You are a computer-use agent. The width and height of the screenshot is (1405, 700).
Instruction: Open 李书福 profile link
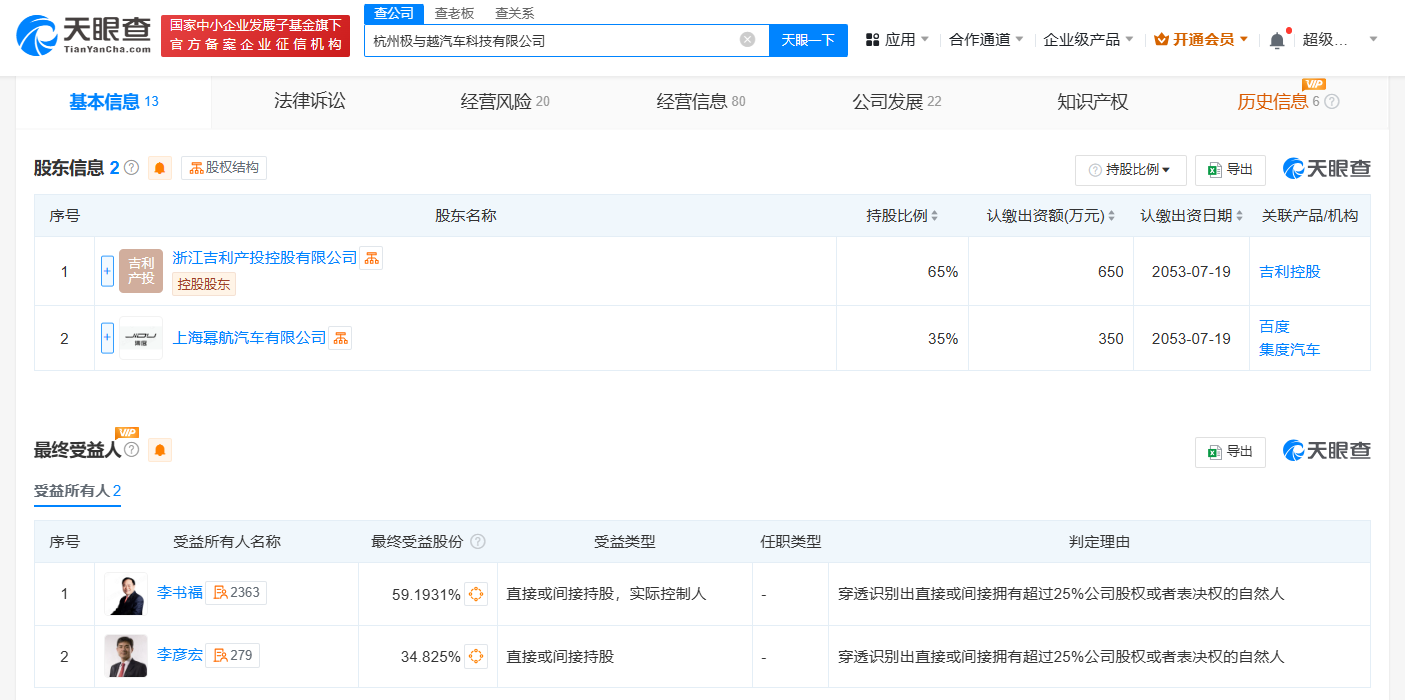click(179, 593)
